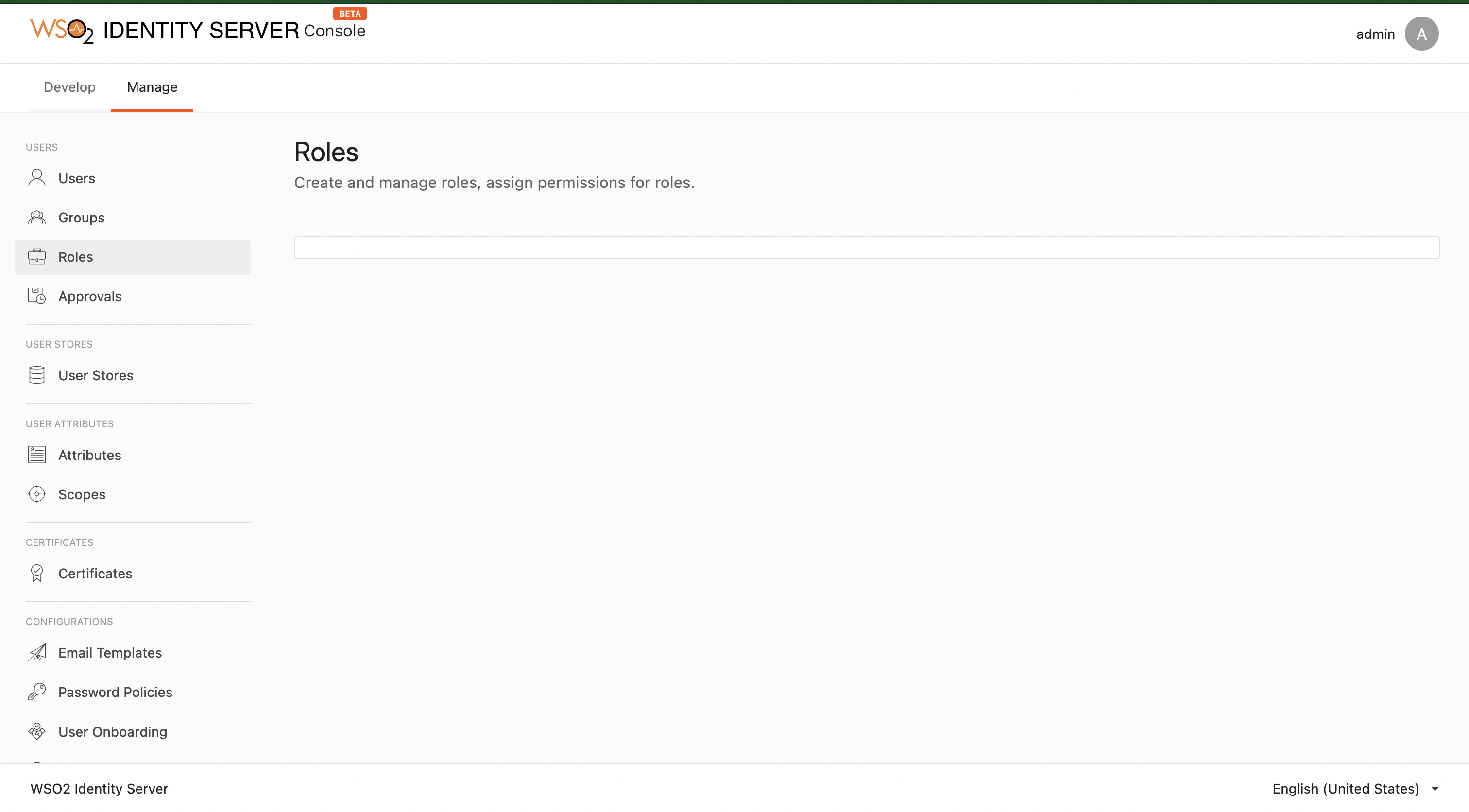Open User Onboarding via its icon
This screenshot has width=1469, height=812.
[36, 731]
